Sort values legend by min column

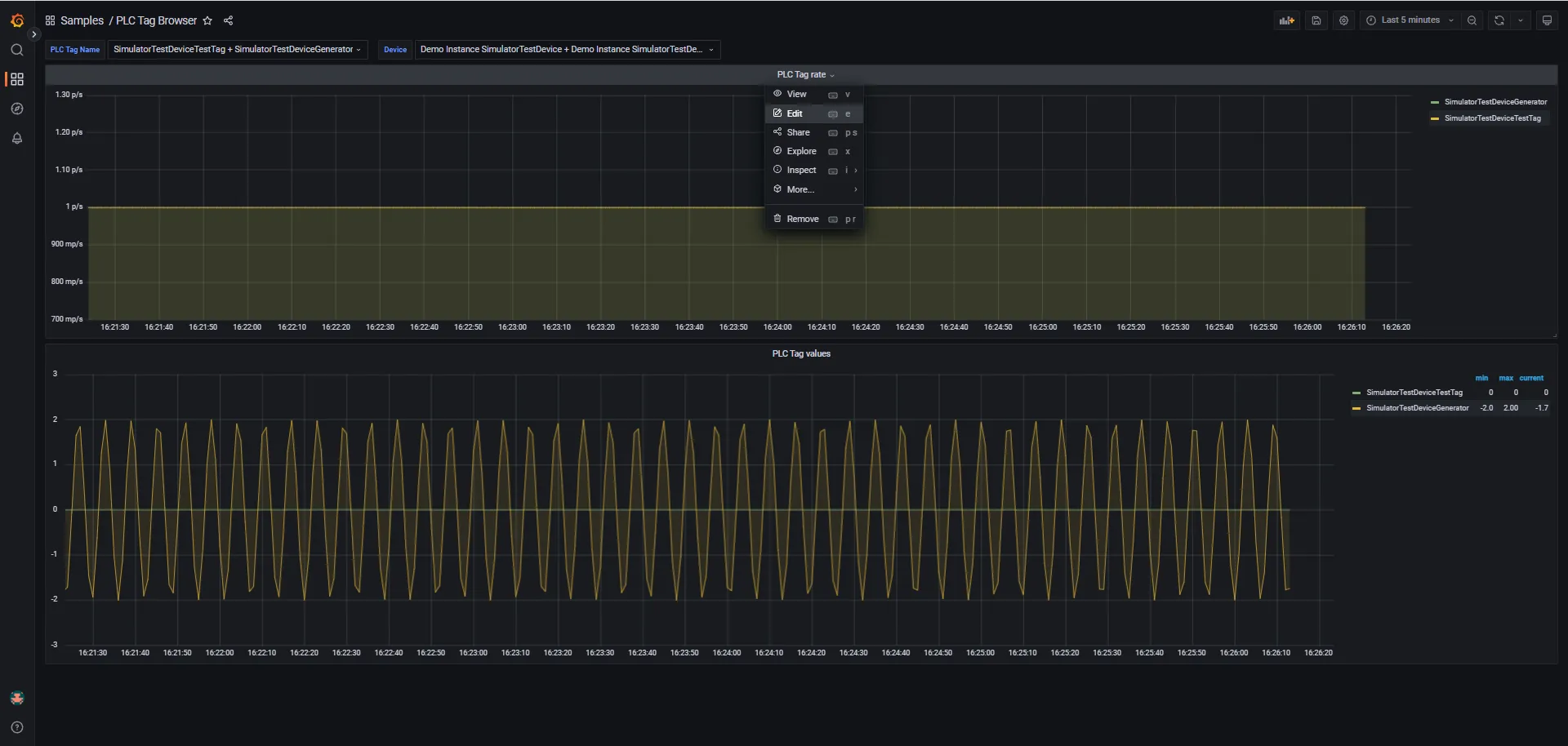click(x=1481, y=378)
